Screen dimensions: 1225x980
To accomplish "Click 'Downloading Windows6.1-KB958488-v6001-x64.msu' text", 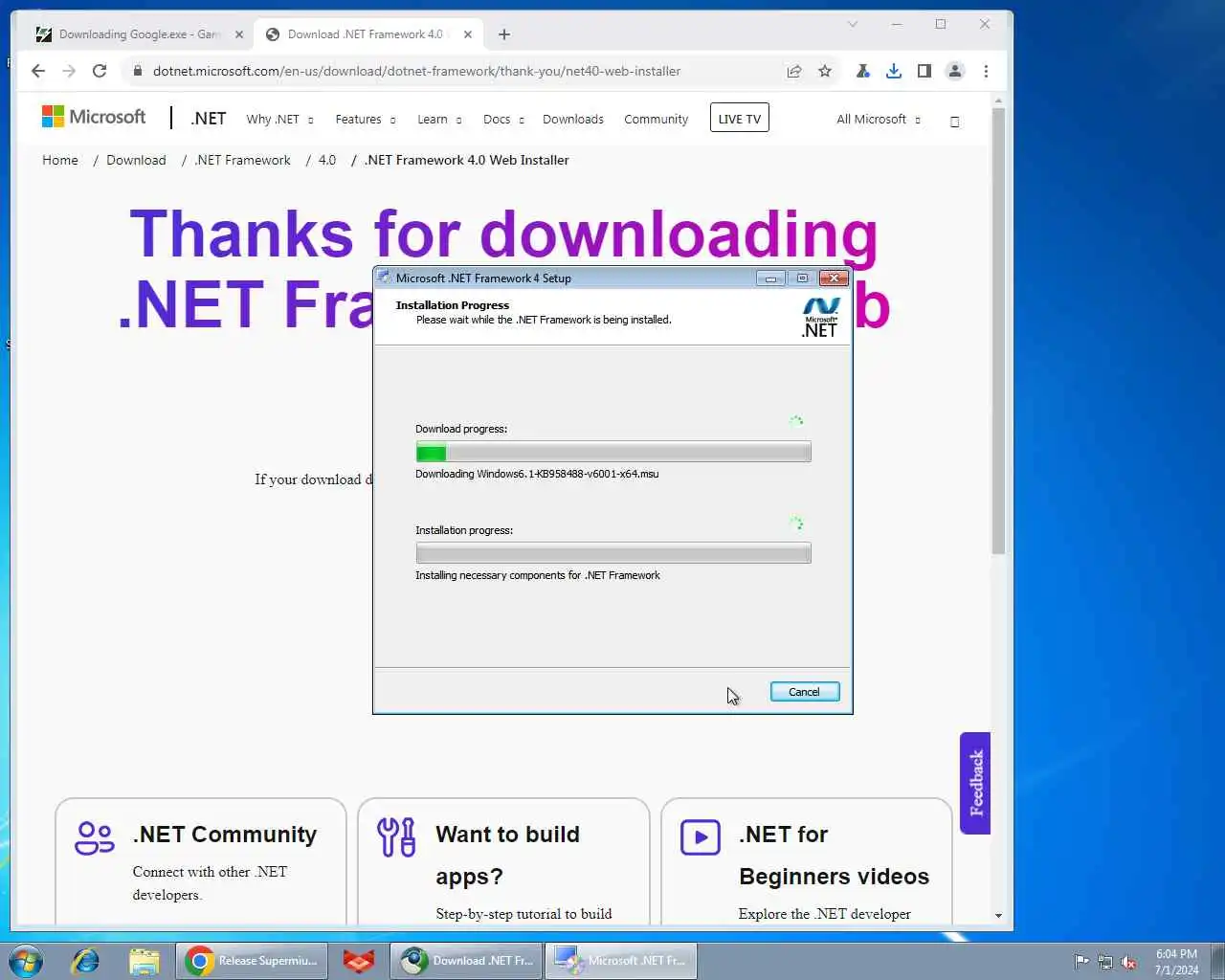I will 537,474.
